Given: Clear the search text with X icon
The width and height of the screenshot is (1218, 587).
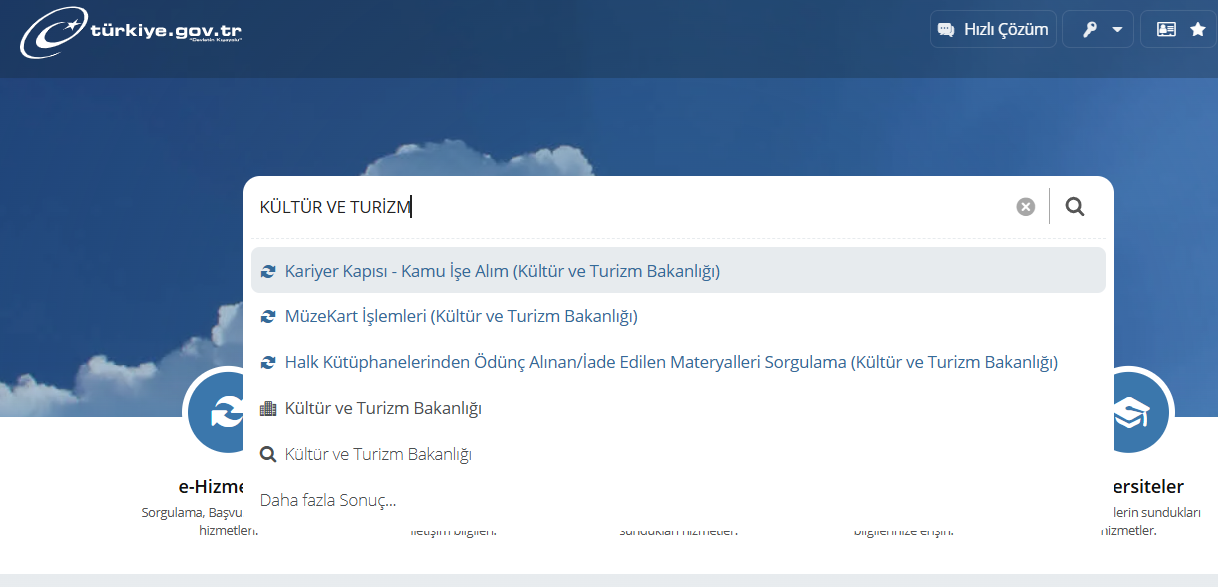Looking at the screenshot, I should pos(1025,207).
